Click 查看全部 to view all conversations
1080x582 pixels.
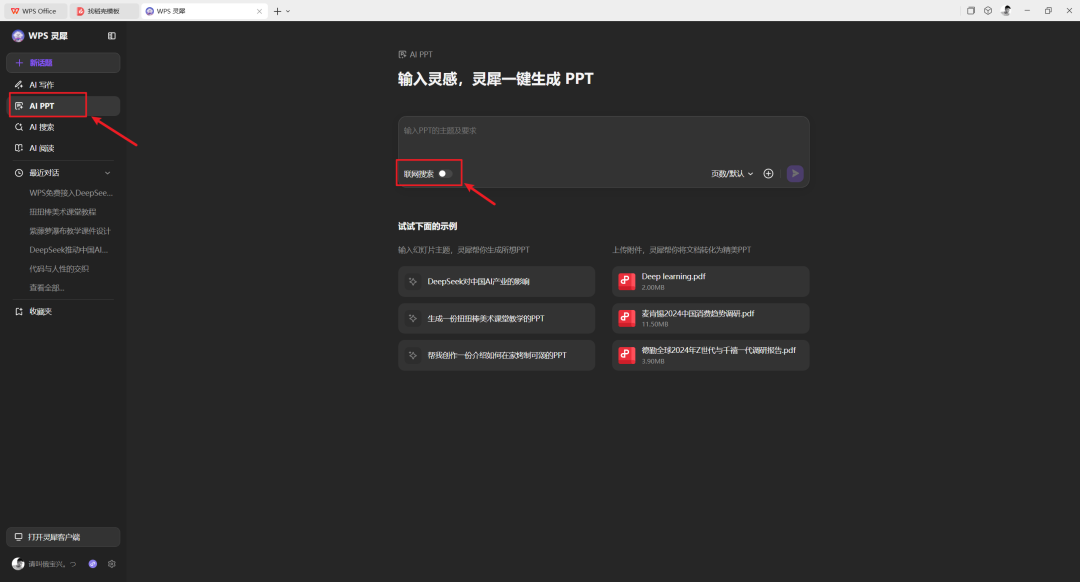tap(46, 288)
